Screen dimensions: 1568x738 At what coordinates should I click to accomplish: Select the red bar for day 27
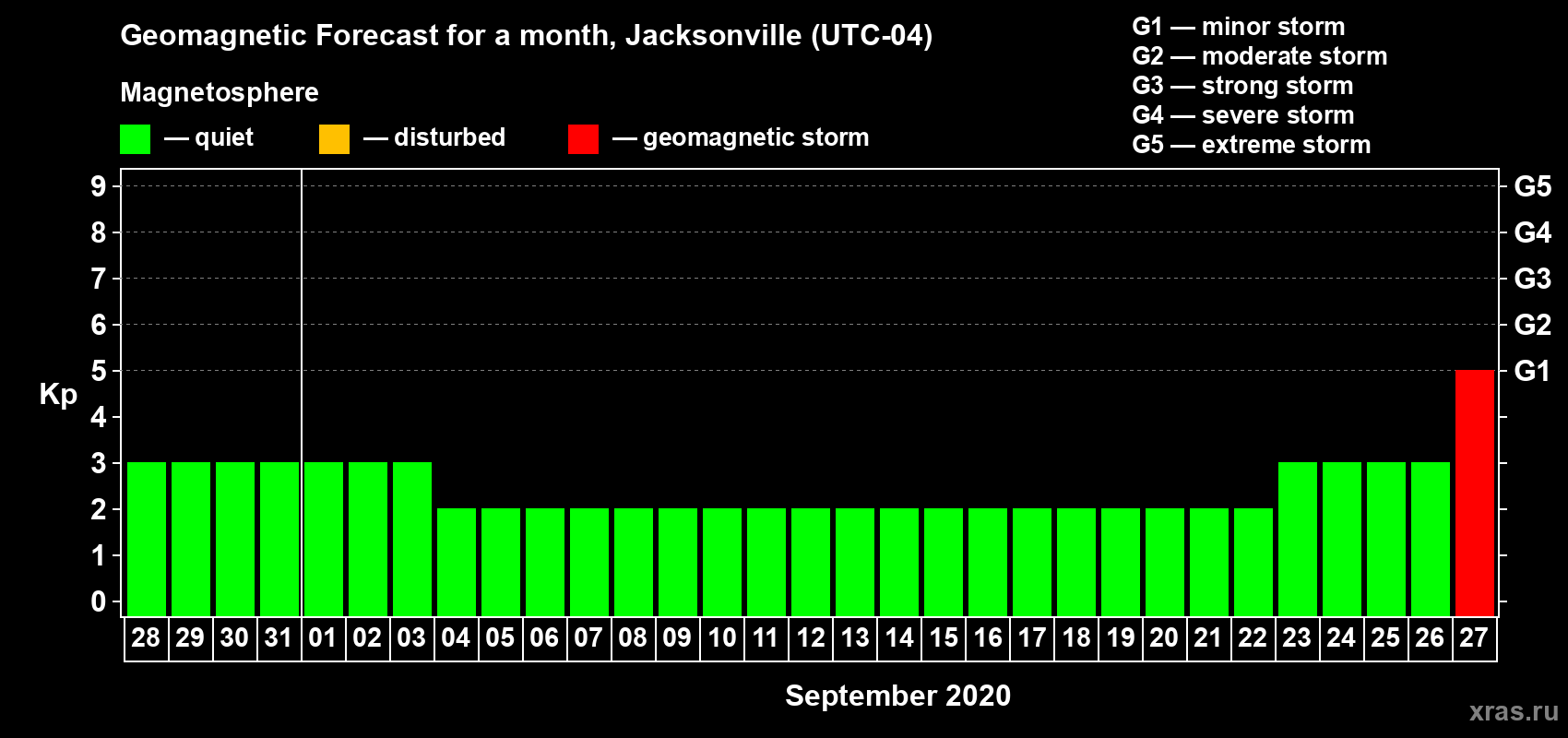[x=1475, y=493]
